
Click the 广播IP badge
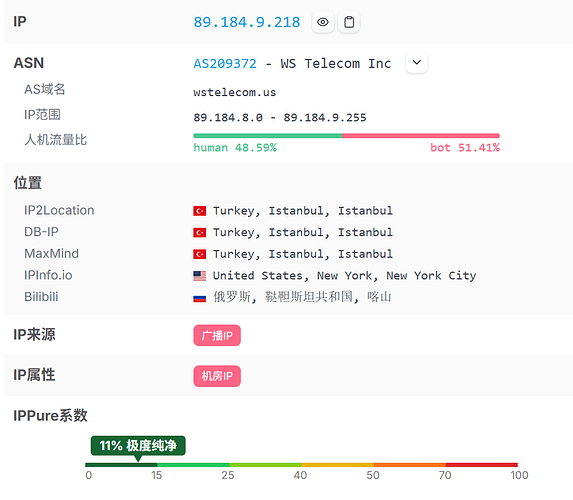pos(217,336)
